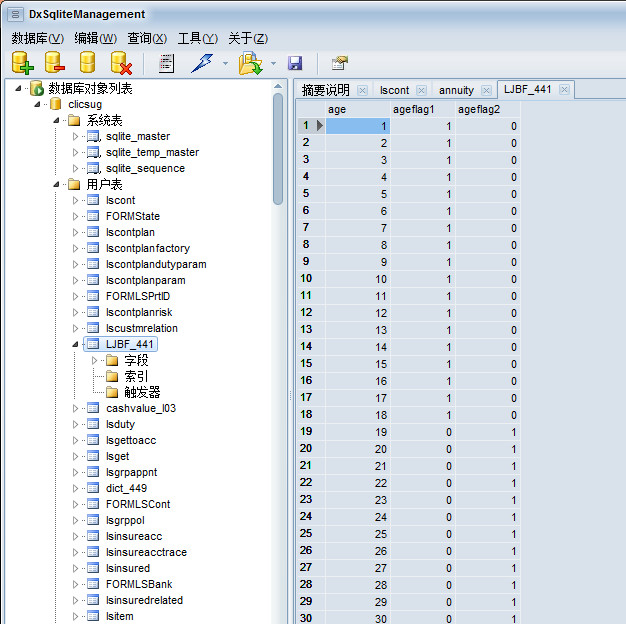Collapse the 系统表 folder
The image size is (626, 624).
tap(56, 121)
